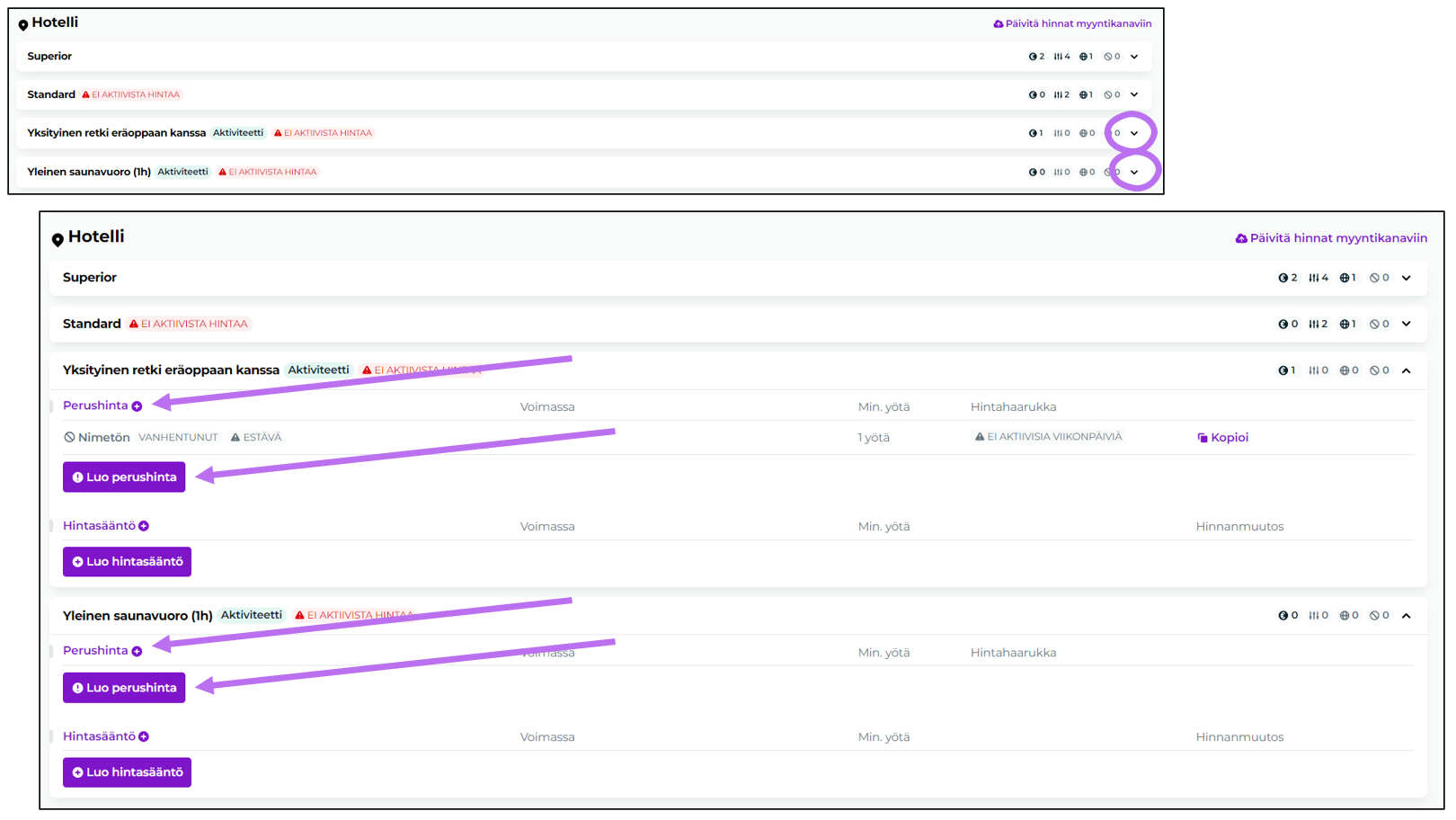Click plus icon beside Yleinen saunavuoro Perushinta
1456x820 pixels.
pyautogui.click(x=137, y=651)
